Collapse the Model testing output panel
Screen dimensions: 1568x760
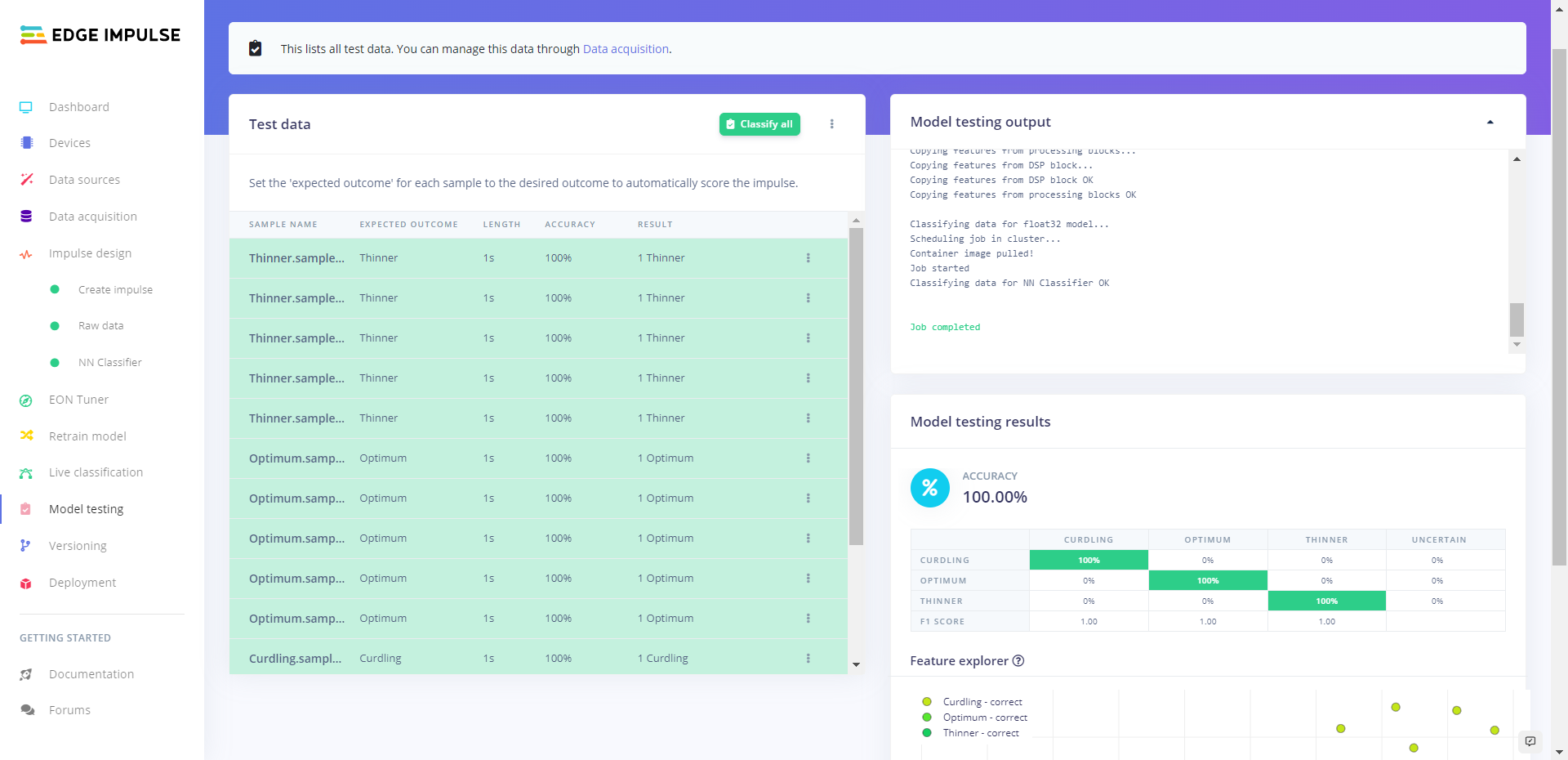1490,123
